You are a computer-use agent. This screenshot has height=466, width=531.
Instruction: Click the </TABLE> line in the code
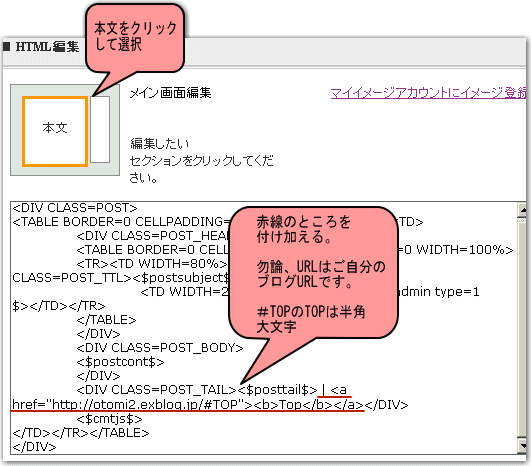[x=106, y=320]
